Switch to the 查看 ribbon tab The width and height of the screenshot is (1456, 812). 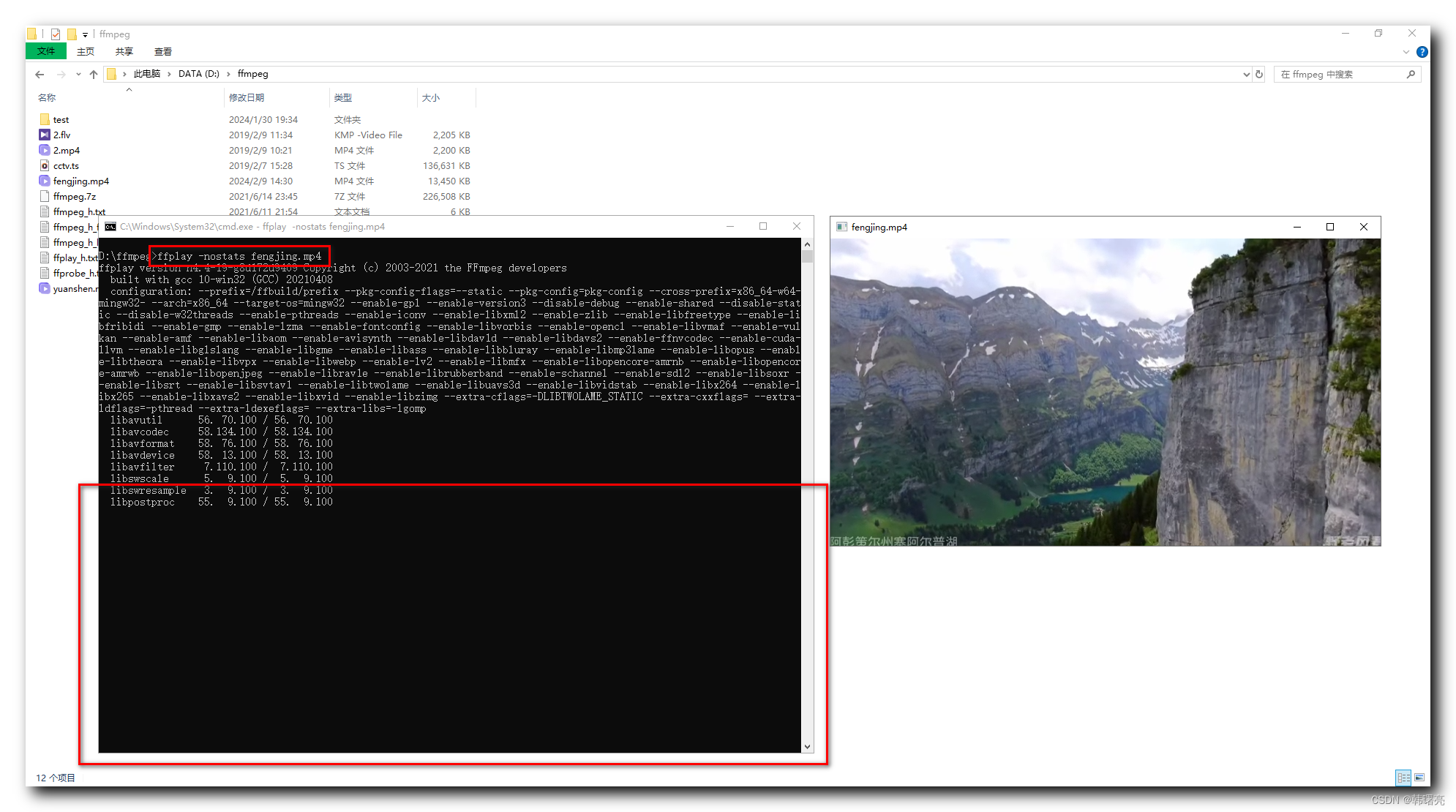162,51
